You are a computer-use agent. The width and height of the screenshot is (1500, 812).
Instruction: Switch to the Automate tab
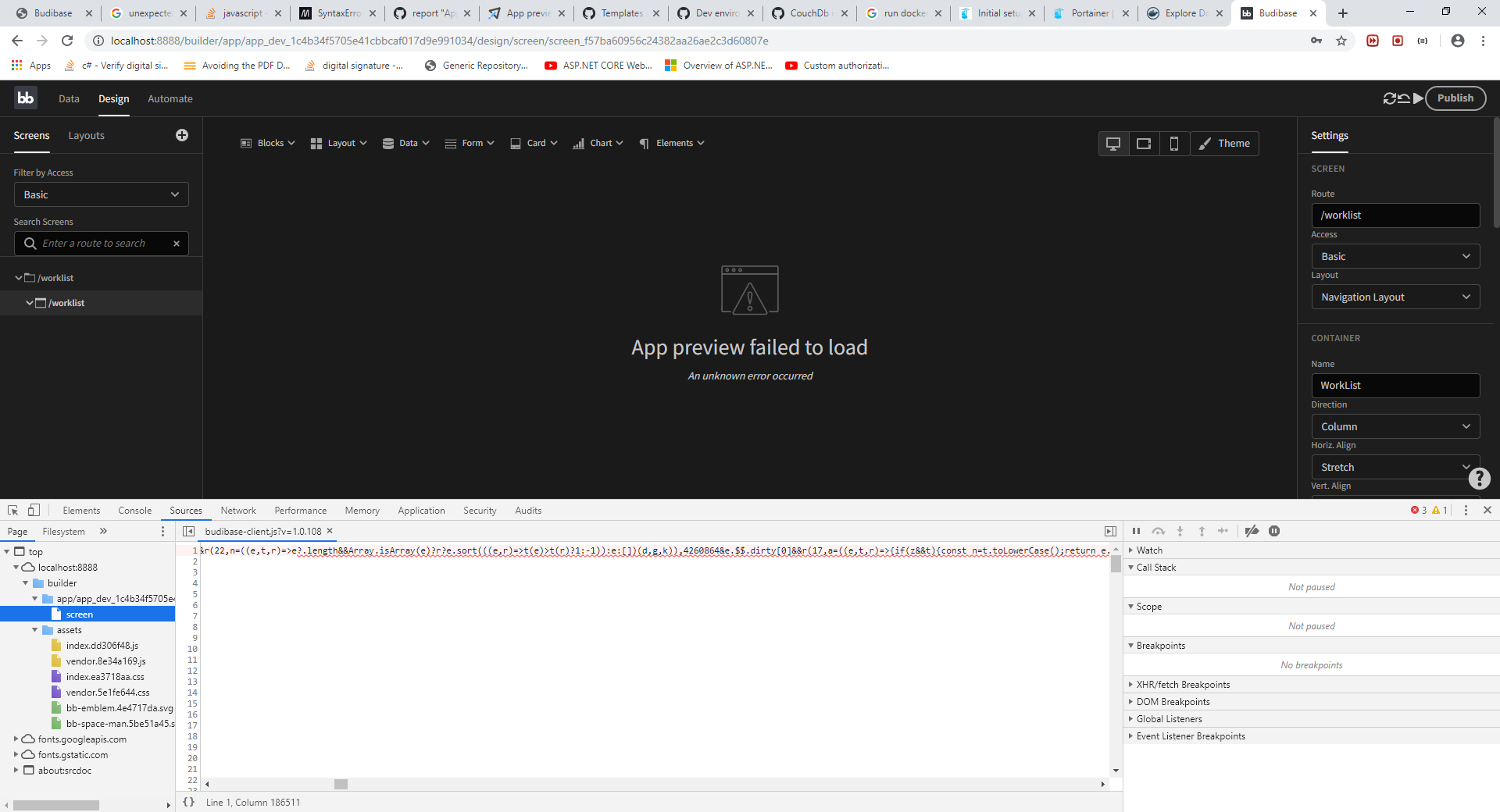tap(170, 99)
